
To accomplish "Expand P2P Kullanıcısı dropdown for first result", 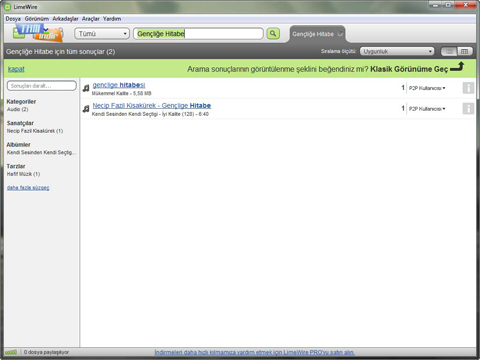I will [x=427, y=88].
